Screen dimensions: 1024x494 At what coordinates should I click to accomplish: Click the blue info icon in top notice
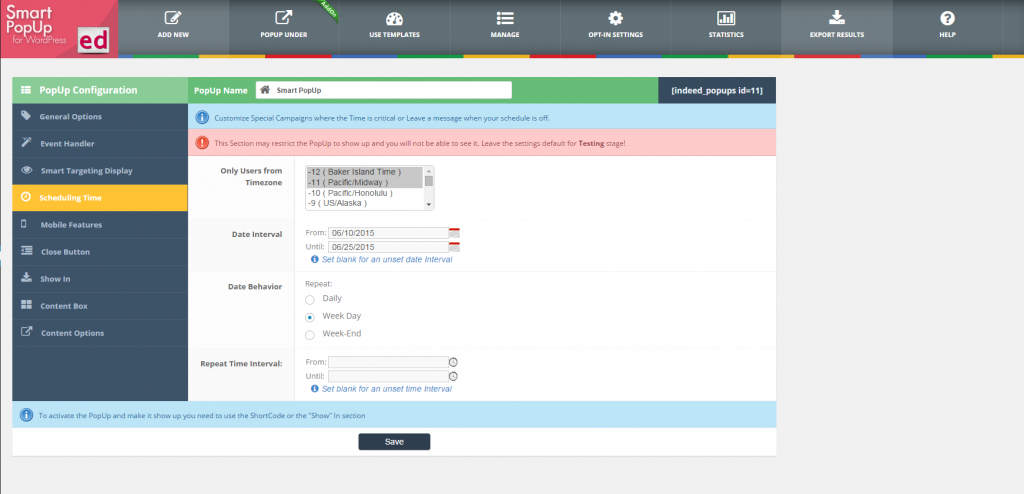(x=202, y=118)
